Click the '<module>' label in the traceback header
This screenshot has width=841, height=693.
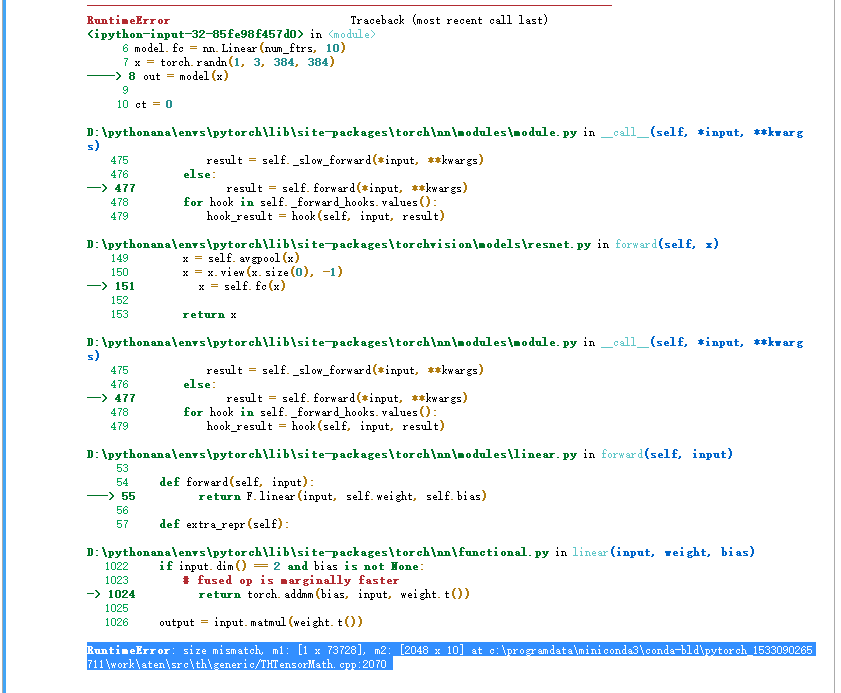pos(352,34)
